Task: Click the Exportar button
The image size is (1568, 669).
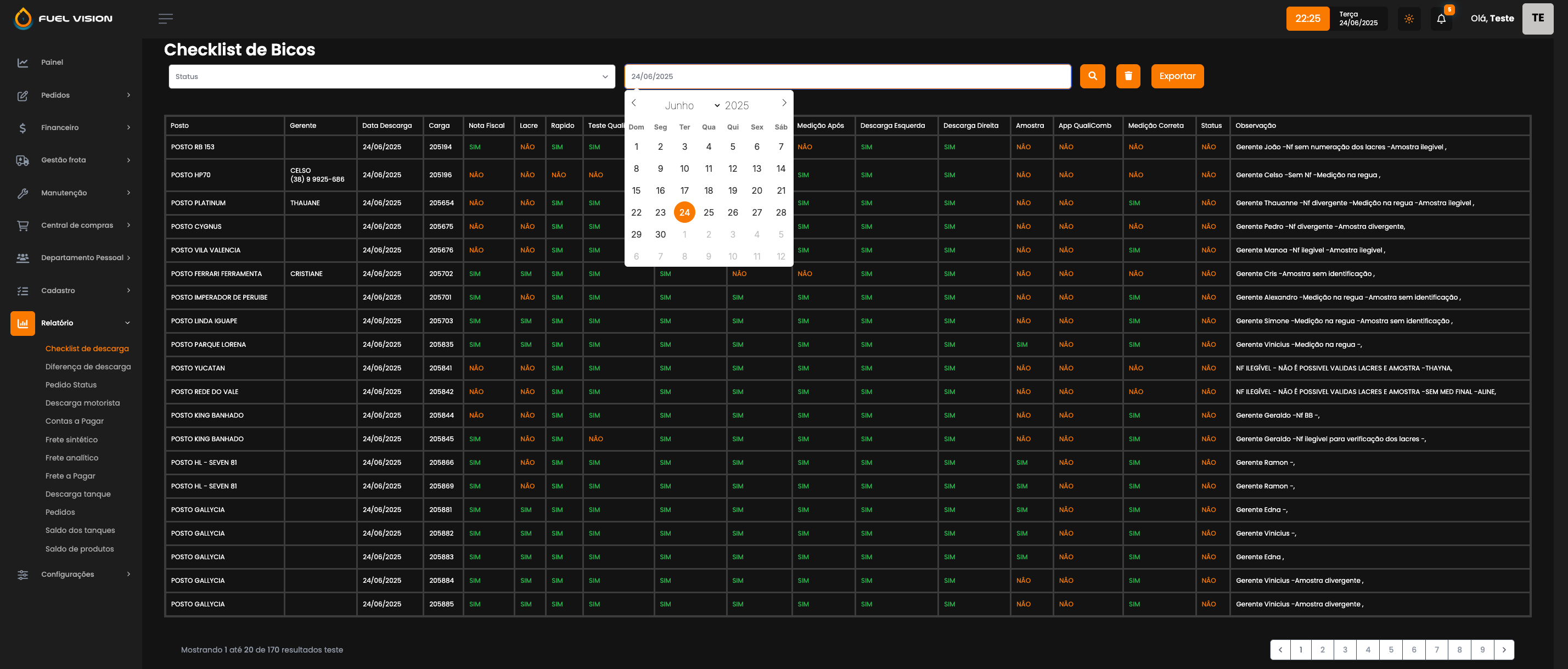Action: (1177, 76)
